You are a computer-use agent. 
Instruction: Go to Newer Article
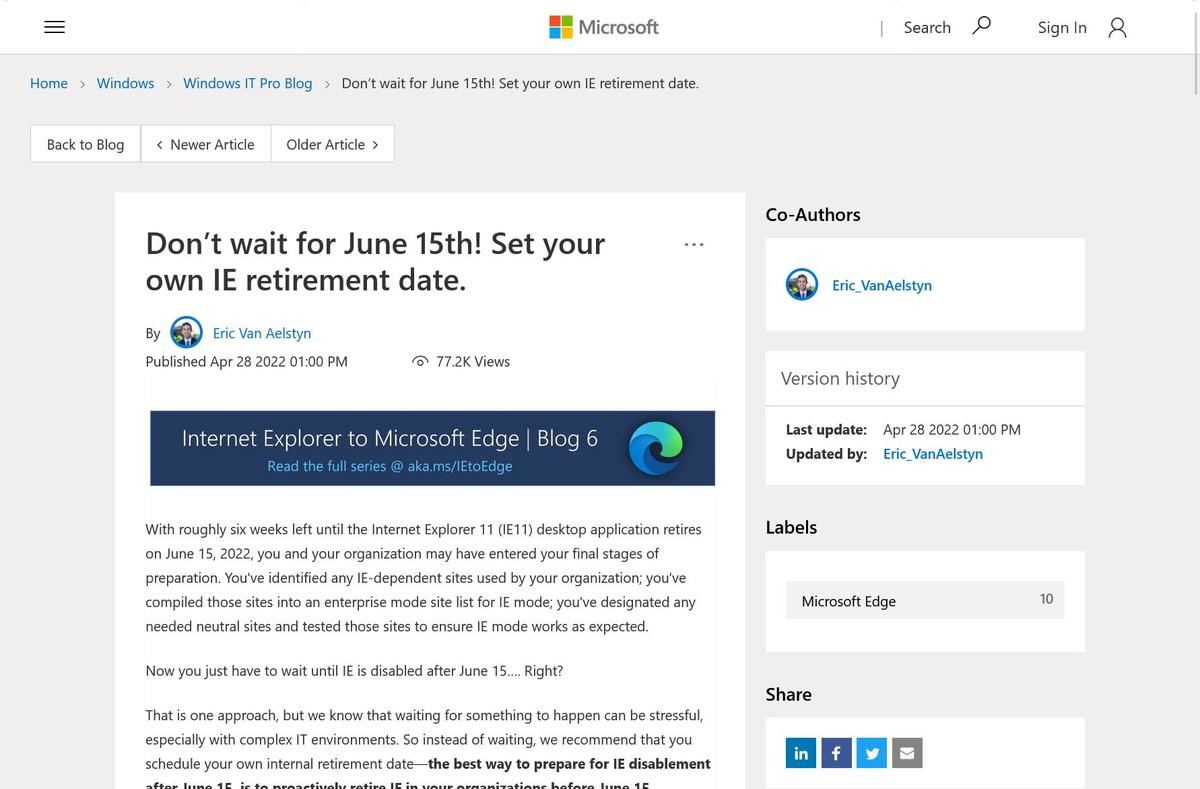pyautogui.click(x=206, y=144)
